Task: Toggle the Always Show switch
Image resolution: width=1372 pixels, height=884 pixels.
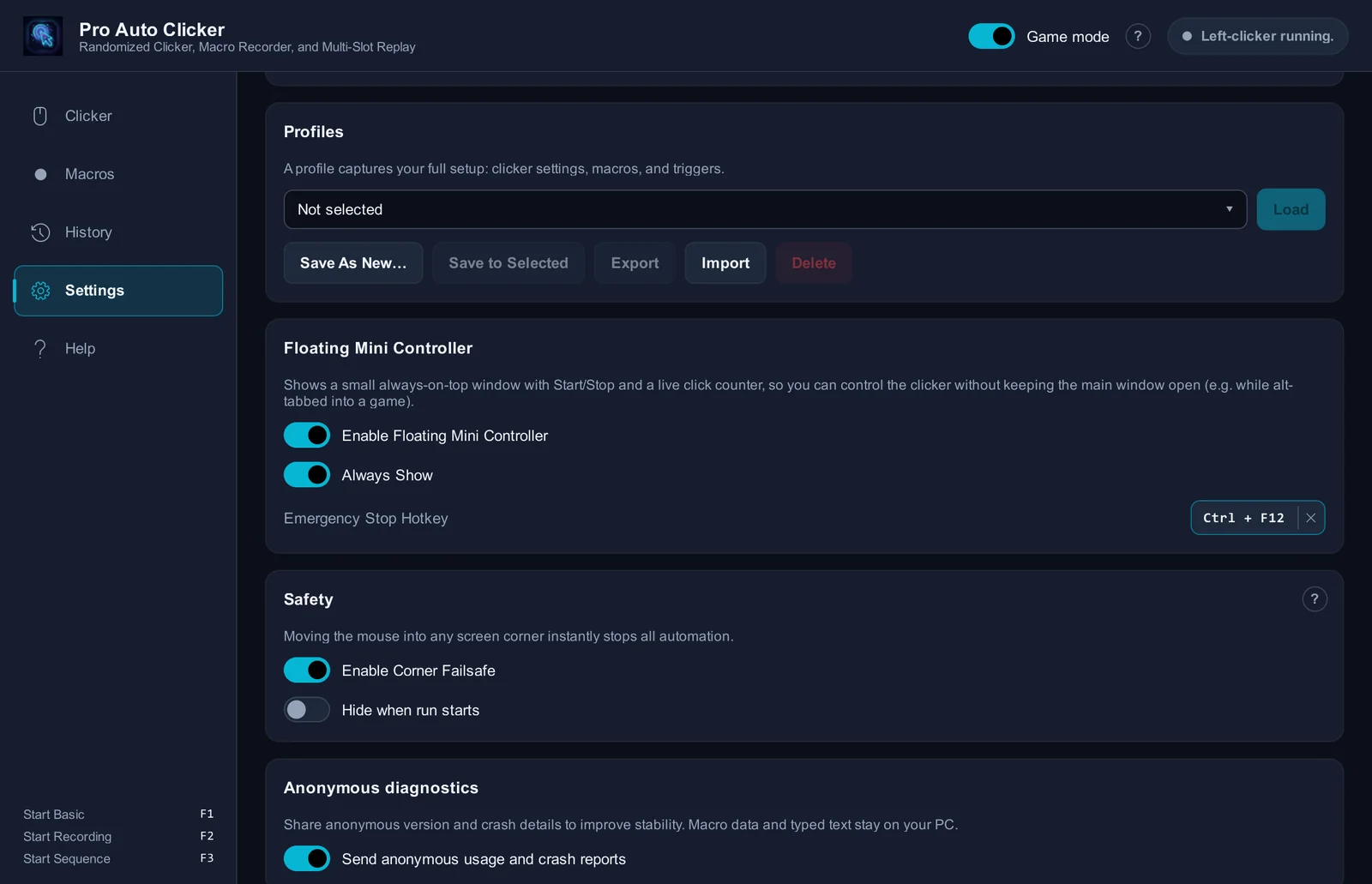Action: coord(307,475)
